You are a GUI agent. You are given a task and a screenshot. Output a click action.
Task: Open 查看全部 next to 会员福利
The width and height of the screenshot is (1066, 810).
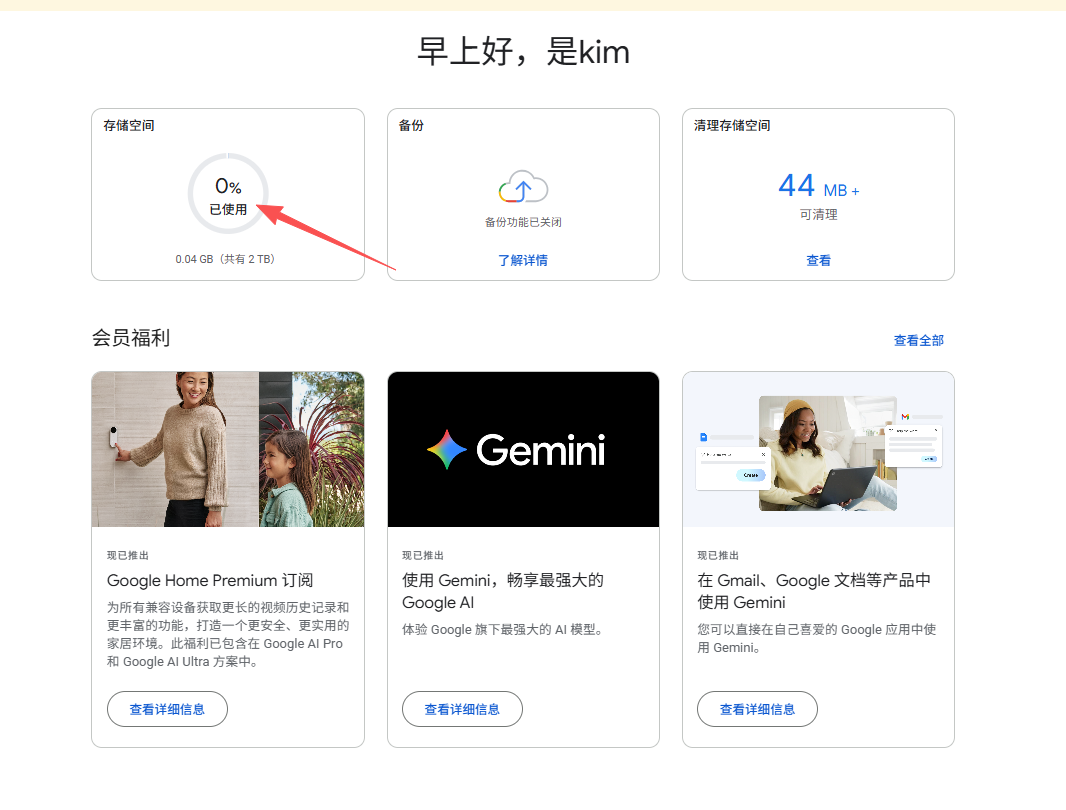(918, 340)
